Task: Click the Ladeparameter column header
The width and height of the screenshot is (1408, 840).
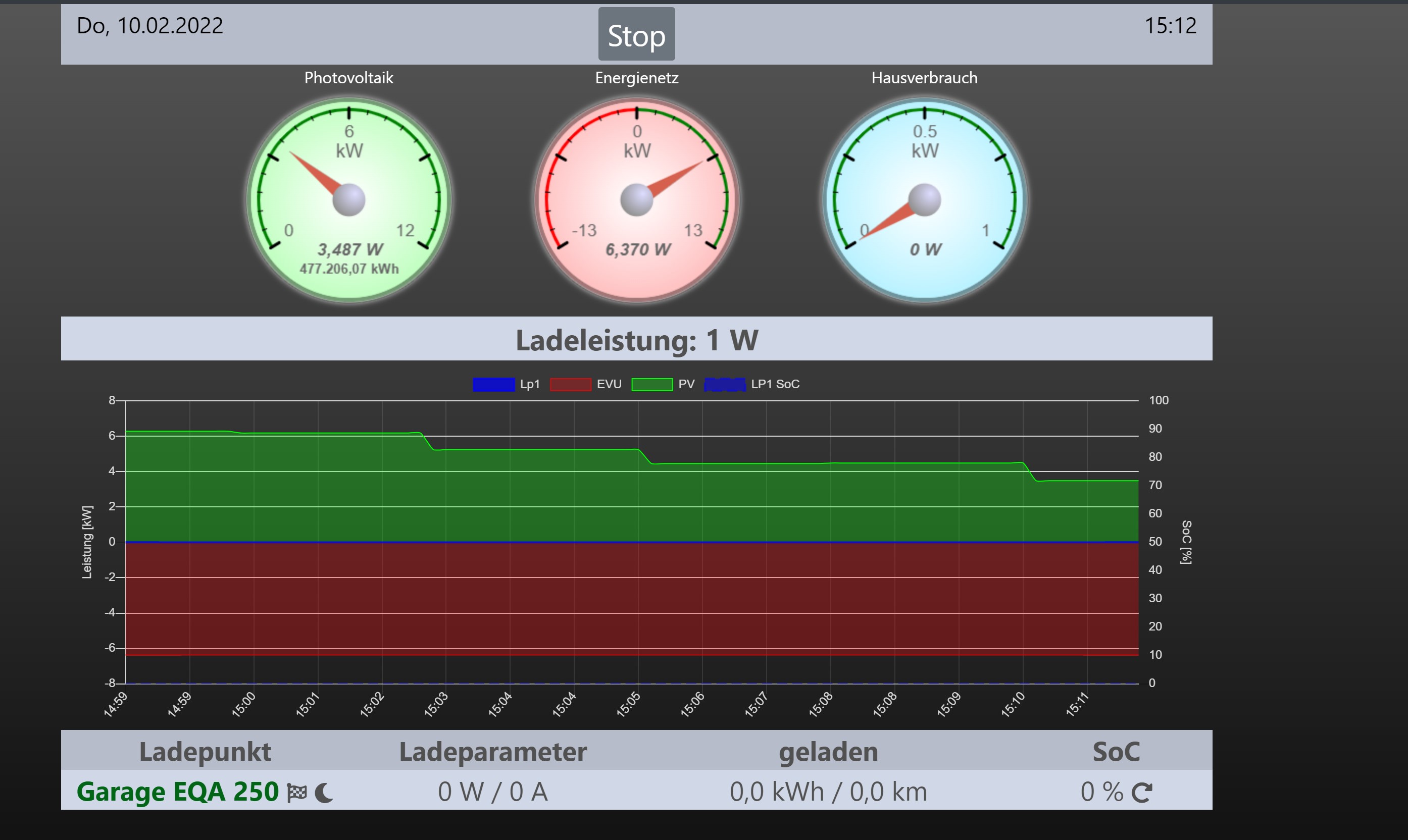Action: [492, 752]
